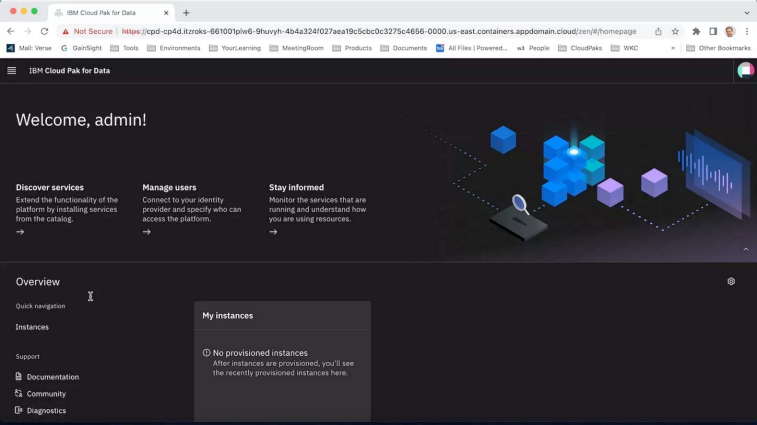Open the GainSight bookmark
Screen dimensions: 757x425
tap(81, 48)
